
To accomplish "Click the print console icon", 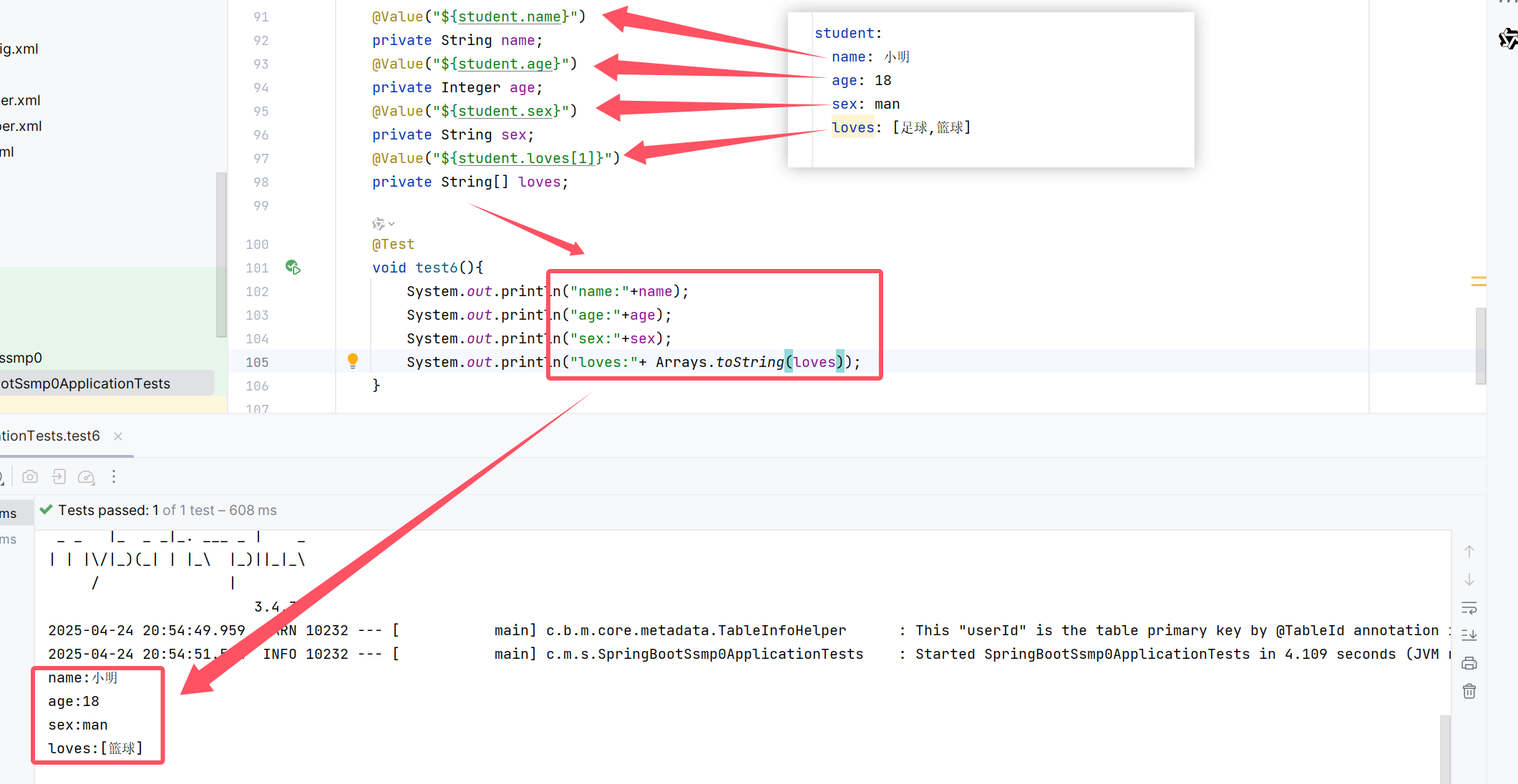I will pyautogui.click(x=1469, y=663).
